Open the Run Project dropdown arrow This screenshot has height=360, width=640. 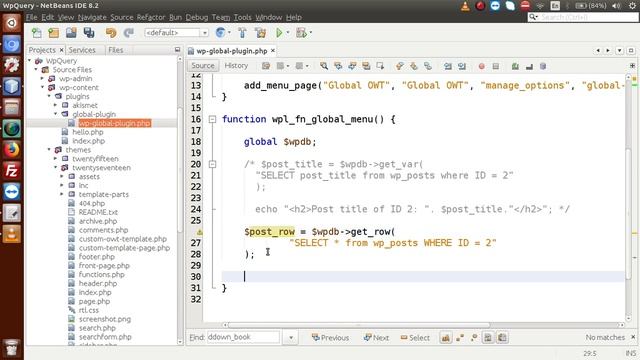click(x=288, y=33)
